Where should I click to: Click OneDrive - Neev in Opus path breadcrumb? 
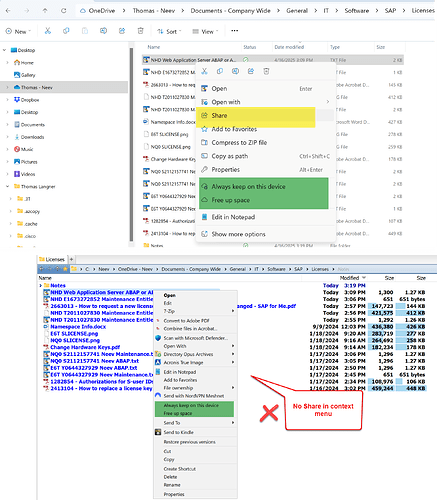(x=135, y=269)
